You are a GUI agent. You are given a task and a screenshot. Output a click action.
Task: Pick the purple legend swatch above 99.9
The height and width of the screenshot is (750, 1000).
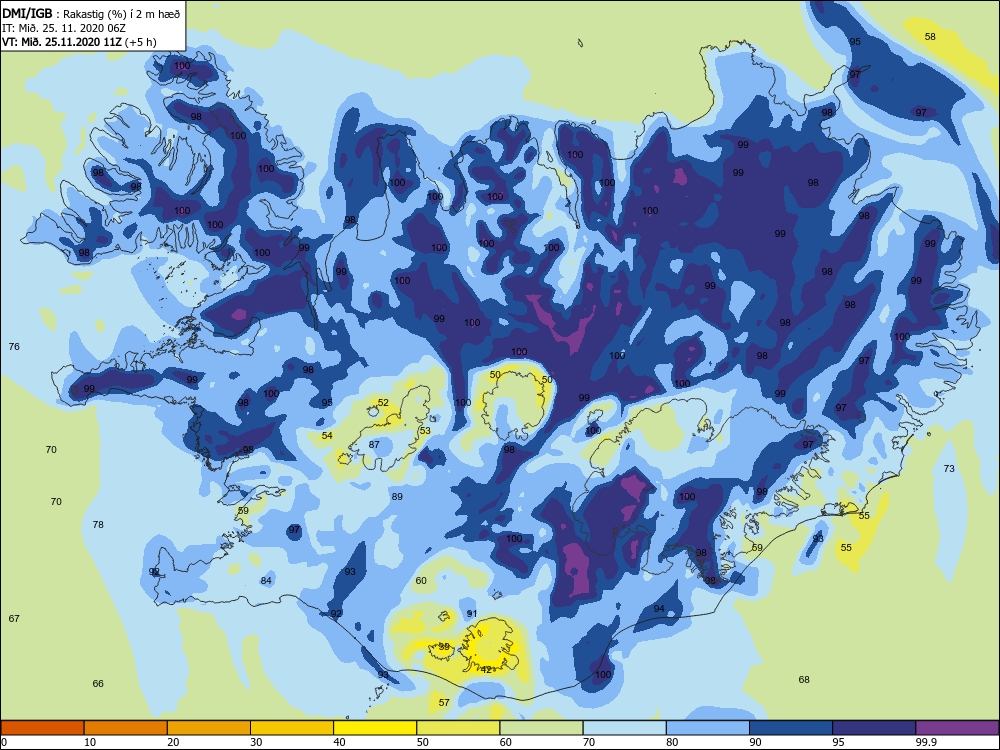[x=957, y=728]
